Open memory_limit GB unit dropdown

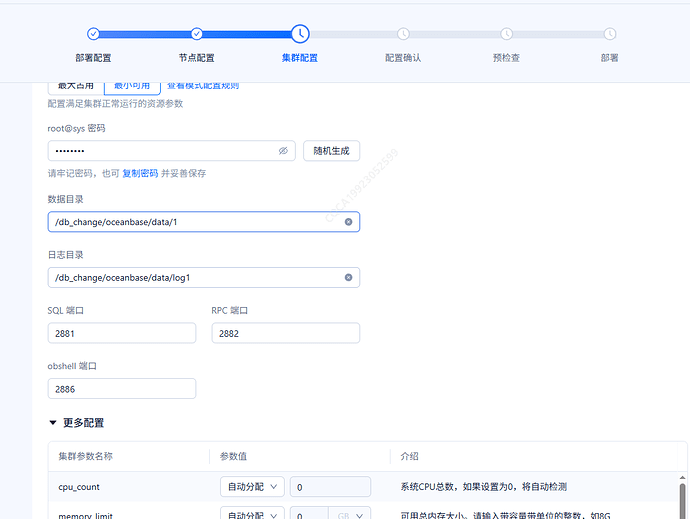350,514
